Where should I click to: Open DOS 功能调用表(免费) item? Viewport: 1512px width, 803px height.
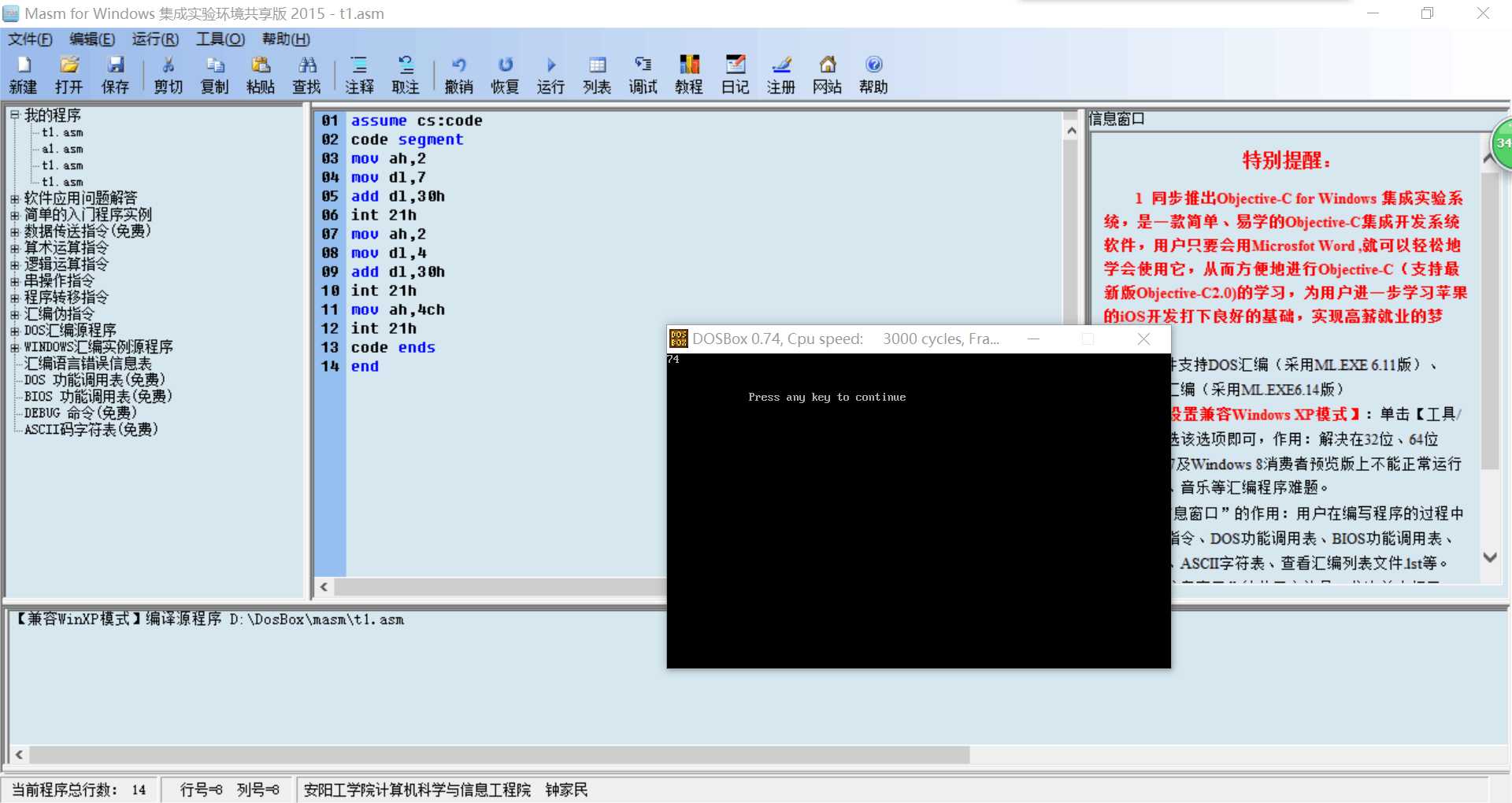pyautogui.click(x=94, y=379)
